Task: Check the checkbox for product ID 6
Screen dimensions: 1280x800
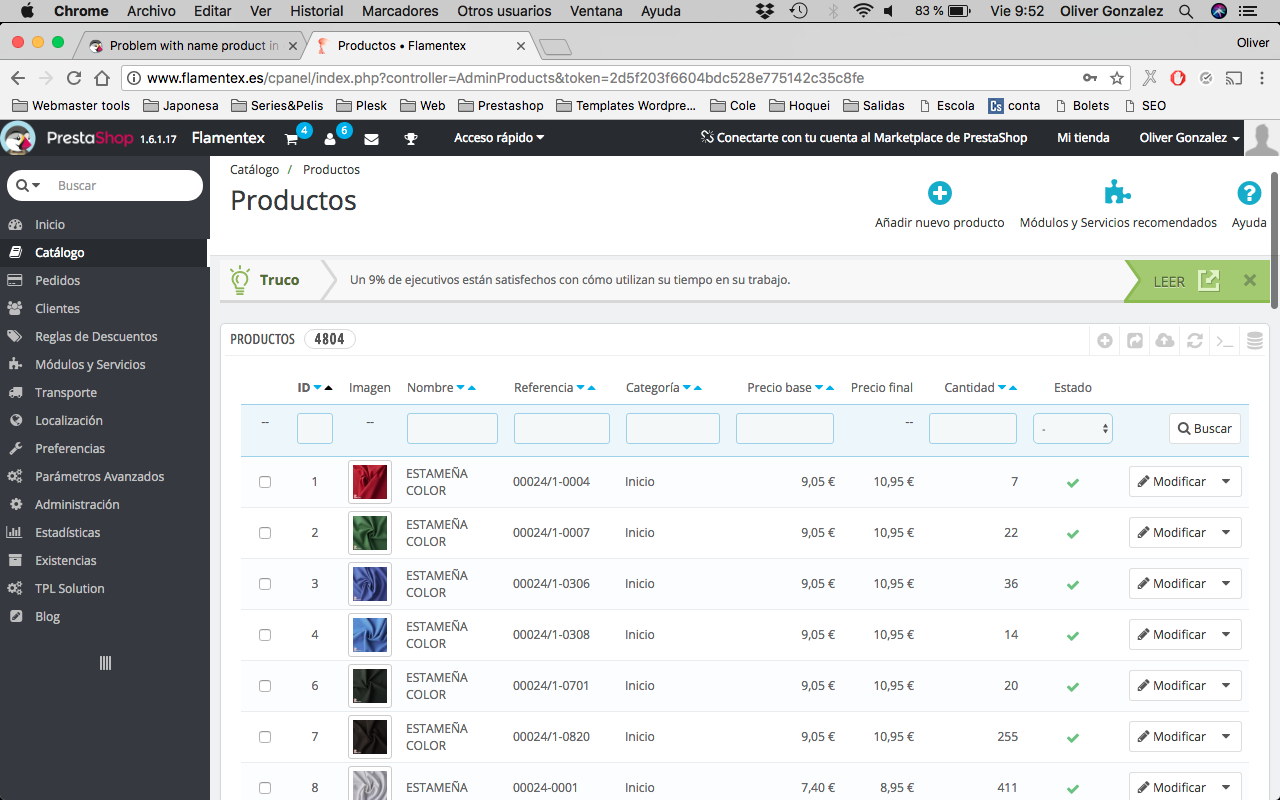Action: point(265,686)
